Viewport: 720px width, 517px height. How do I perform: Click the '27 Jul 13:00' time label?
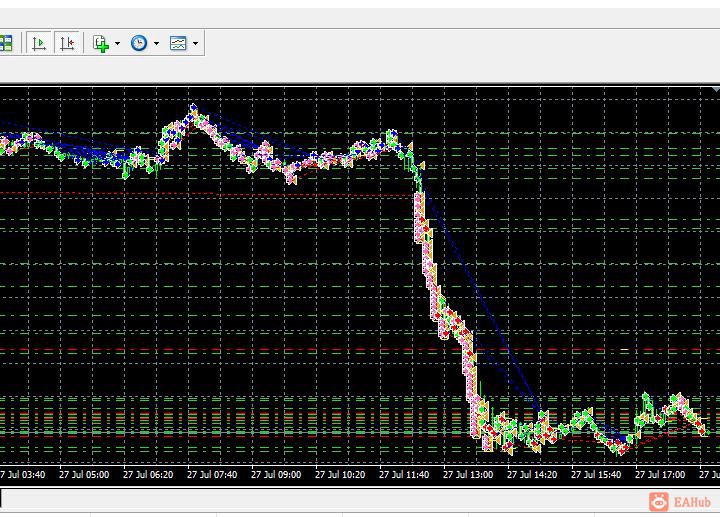(468, 475)
